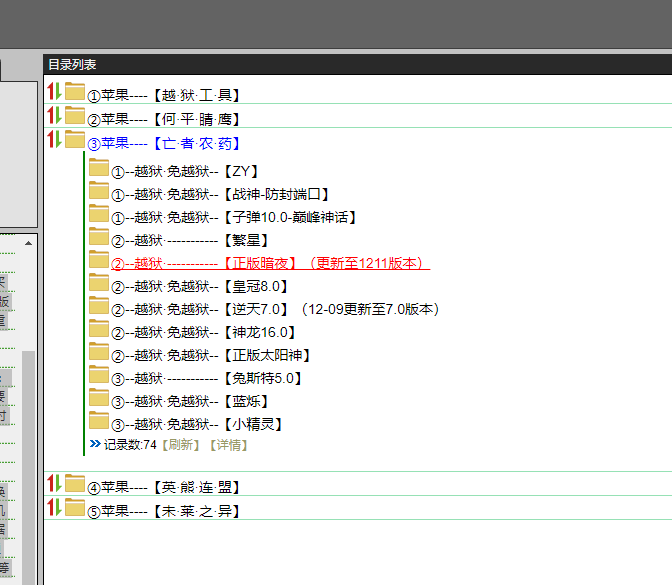
Task: Click the folder icon of 战神-防封端口
Action: [x=98, y=191]
